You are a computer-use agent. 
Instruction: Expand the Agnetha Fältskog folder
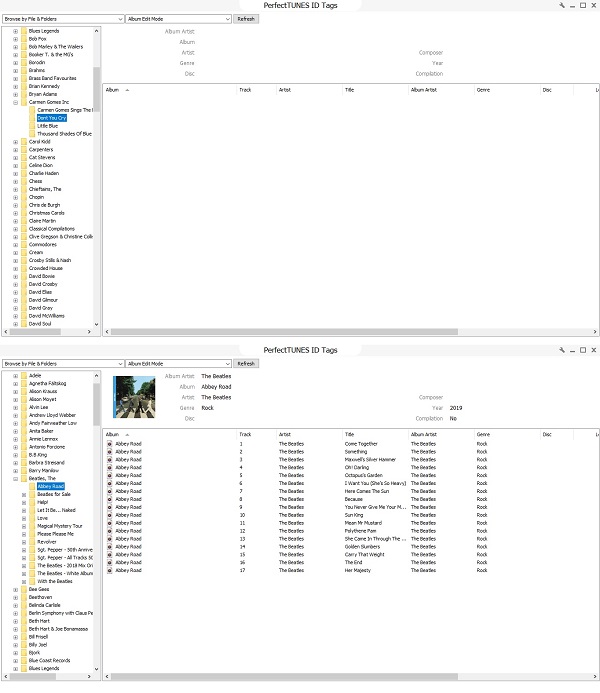[15, 383]
